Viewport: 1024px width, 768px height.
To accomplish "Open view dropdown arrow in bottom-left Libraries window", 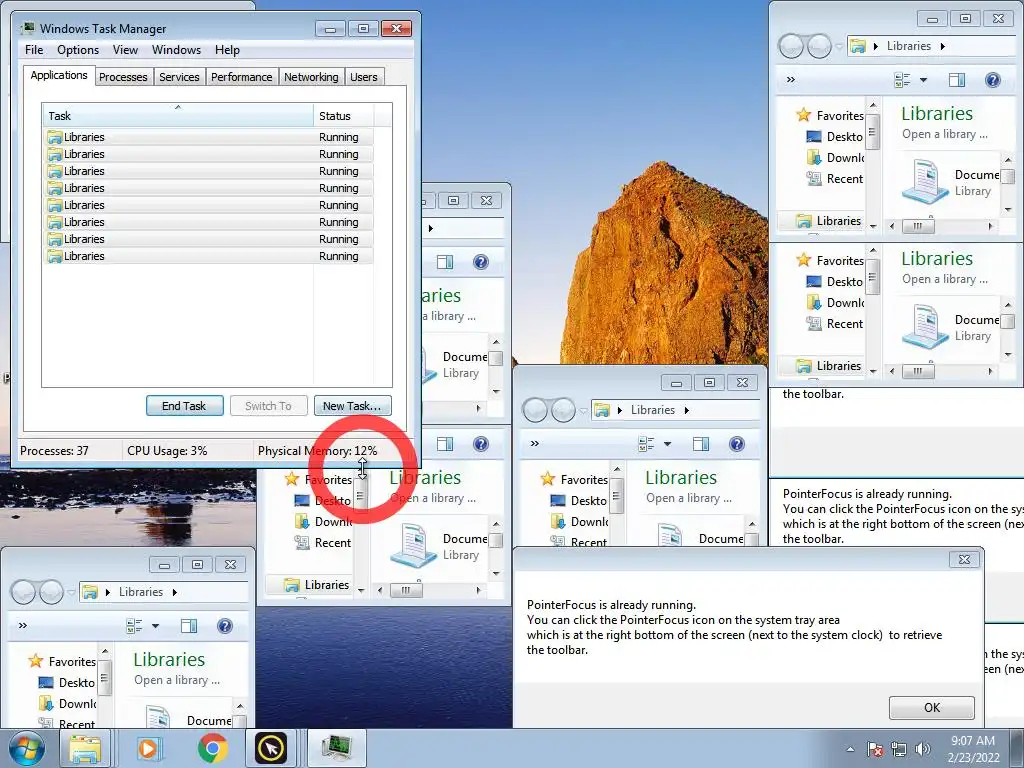I will pyautogui.click(x=155, y=626).
